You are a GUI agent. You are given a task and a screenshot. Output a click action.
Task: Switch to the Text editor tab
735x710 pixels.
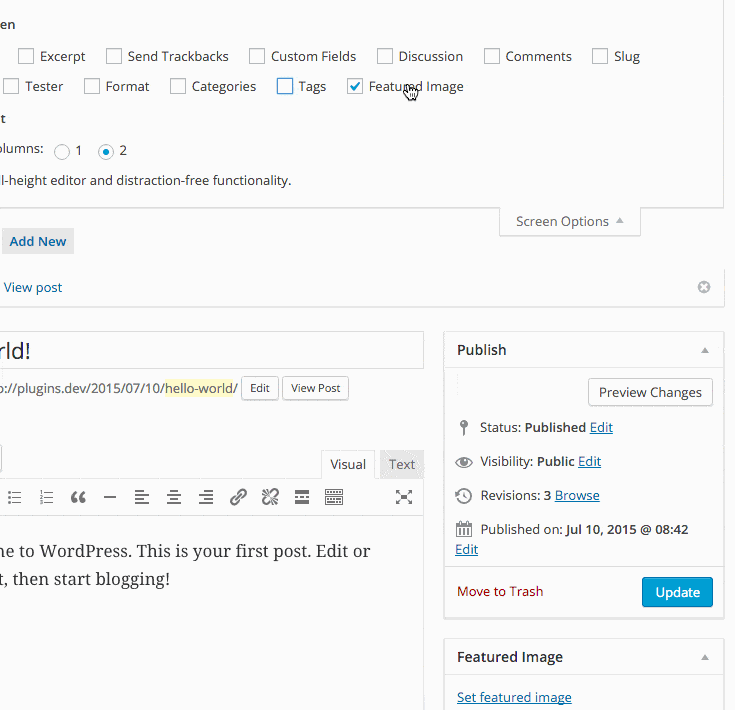(x=402, y=464)
